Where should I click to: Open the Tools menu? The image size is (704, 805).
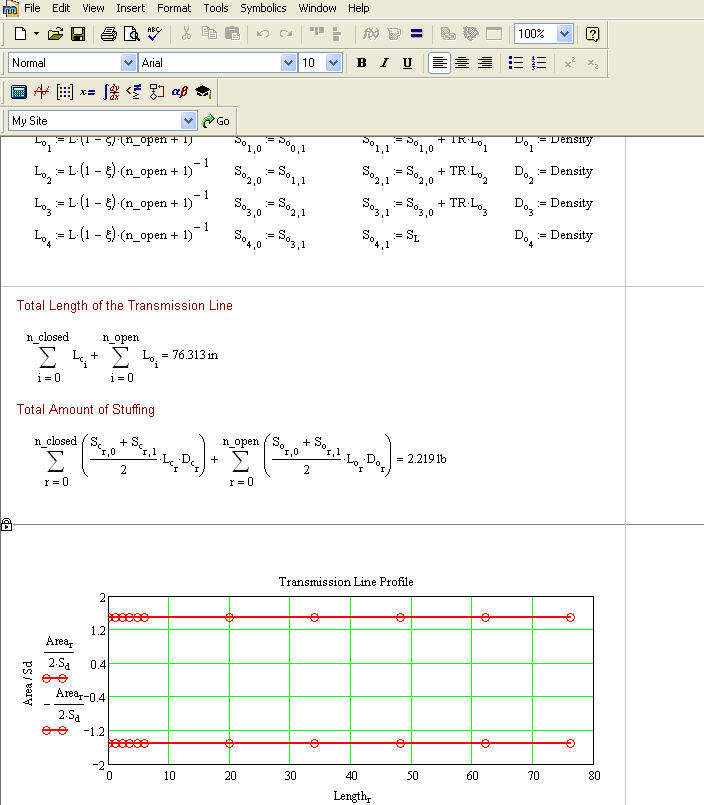coord(216,8)
